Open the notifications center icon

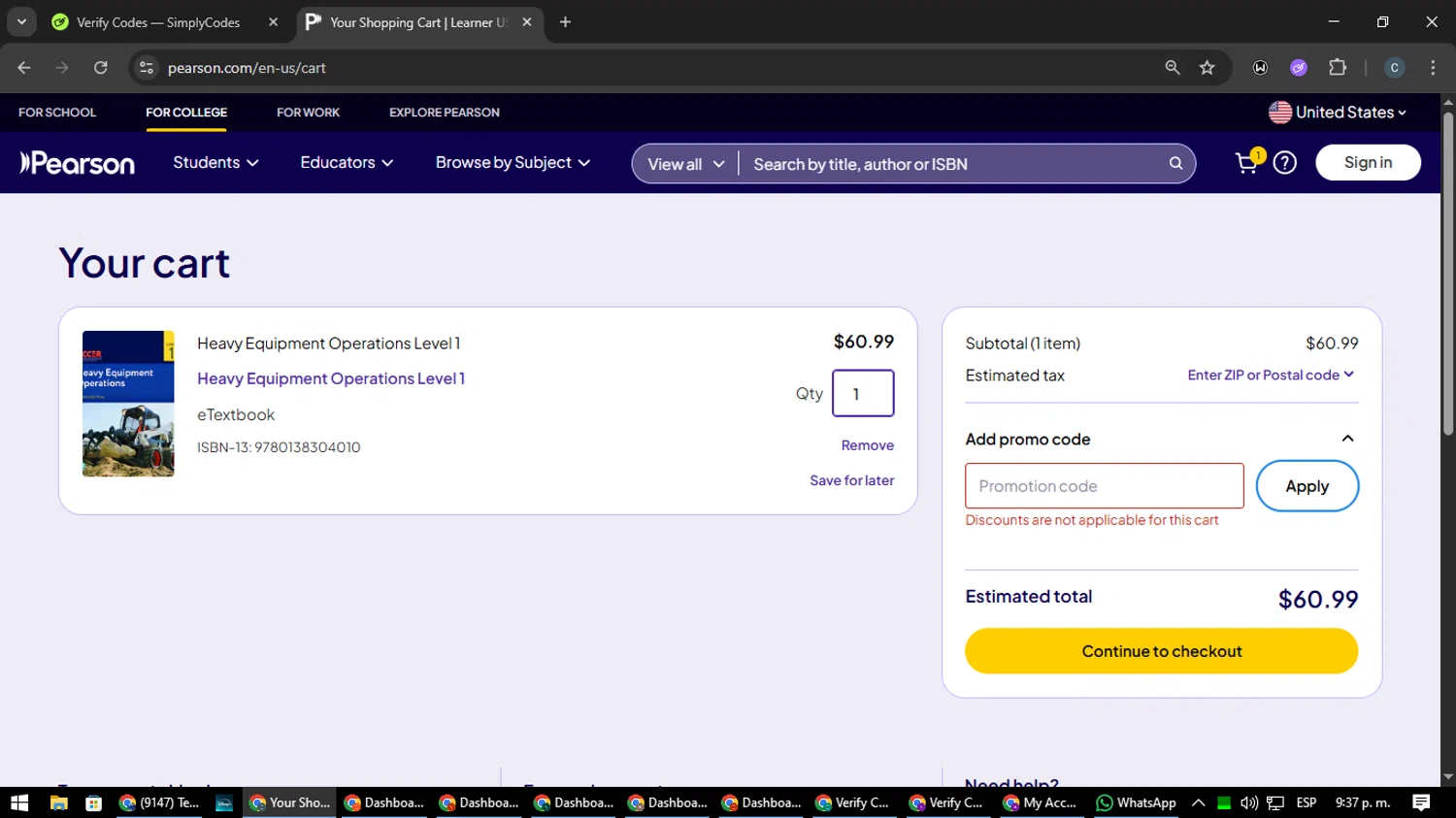1421,802
